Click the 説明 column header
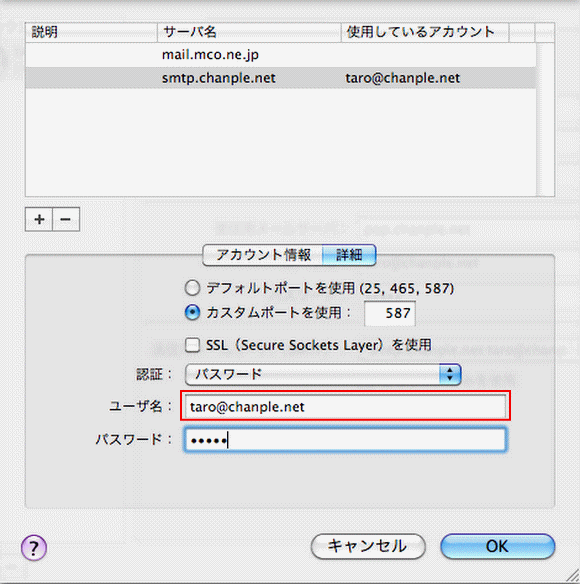 click(91, 32)
